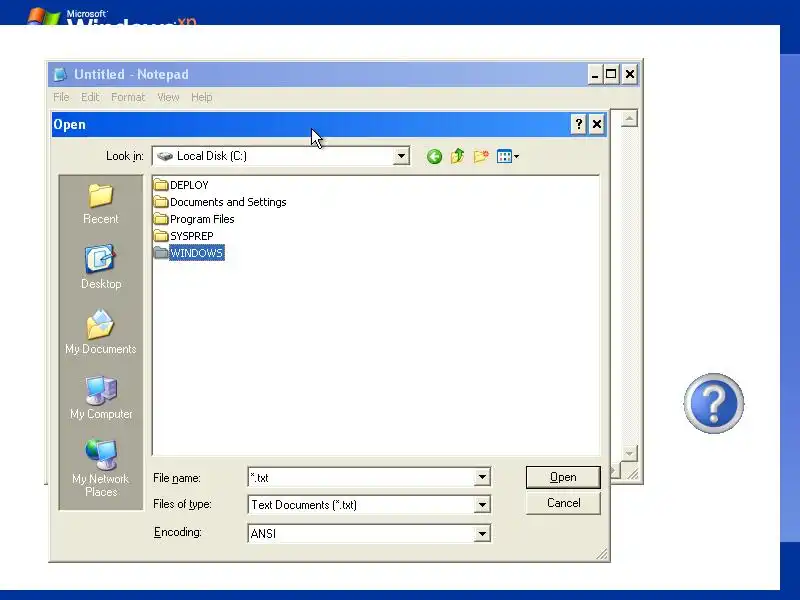Screen dimensions: 800x600
Task: Select the SYSPREP folder icon
Action: pos(161,236)
